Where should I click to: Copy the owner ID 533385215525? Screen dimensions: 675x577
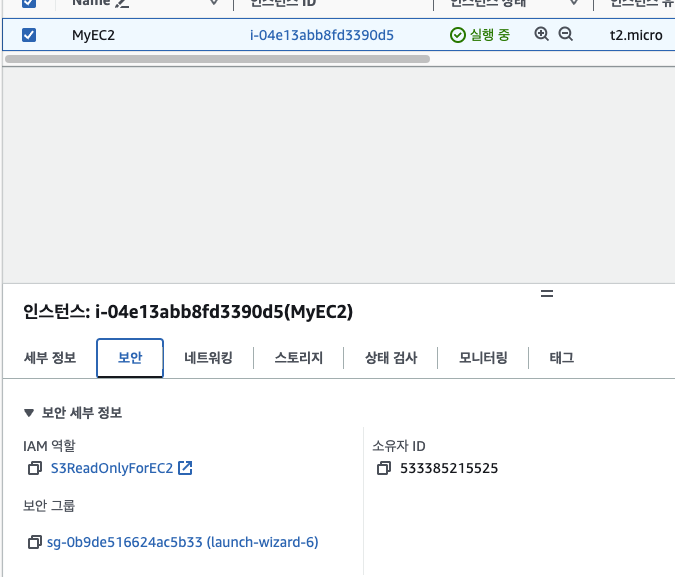(x=384, y=468)
